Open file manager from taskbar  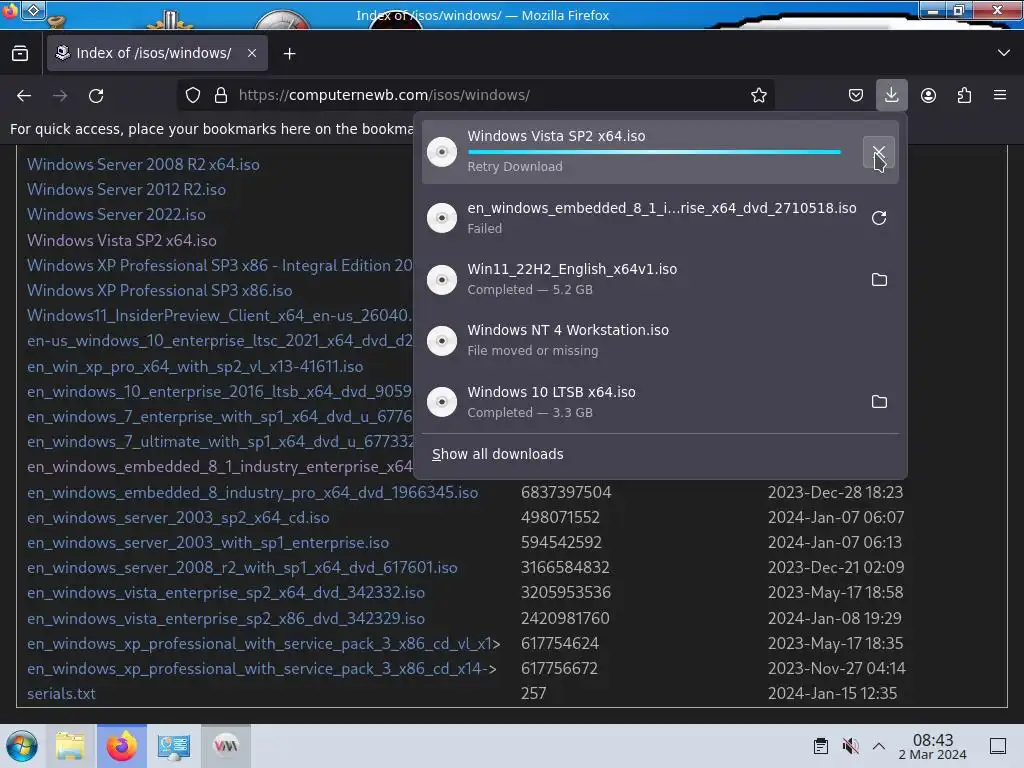coord(70,746)
